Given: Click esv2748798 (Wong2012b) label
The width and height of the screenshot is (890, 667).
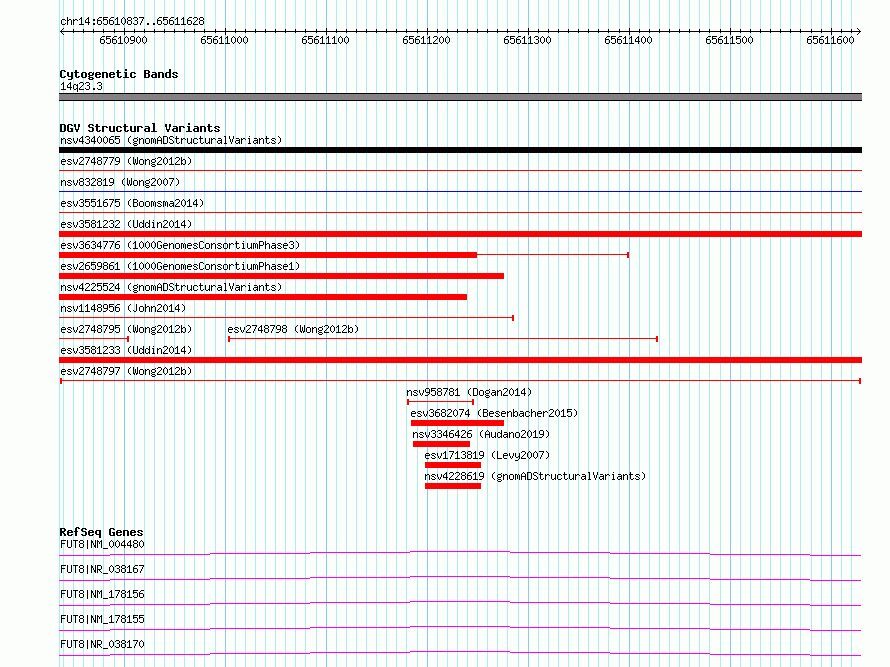Looking at the screenshot, I should click(x=293, y=329).
